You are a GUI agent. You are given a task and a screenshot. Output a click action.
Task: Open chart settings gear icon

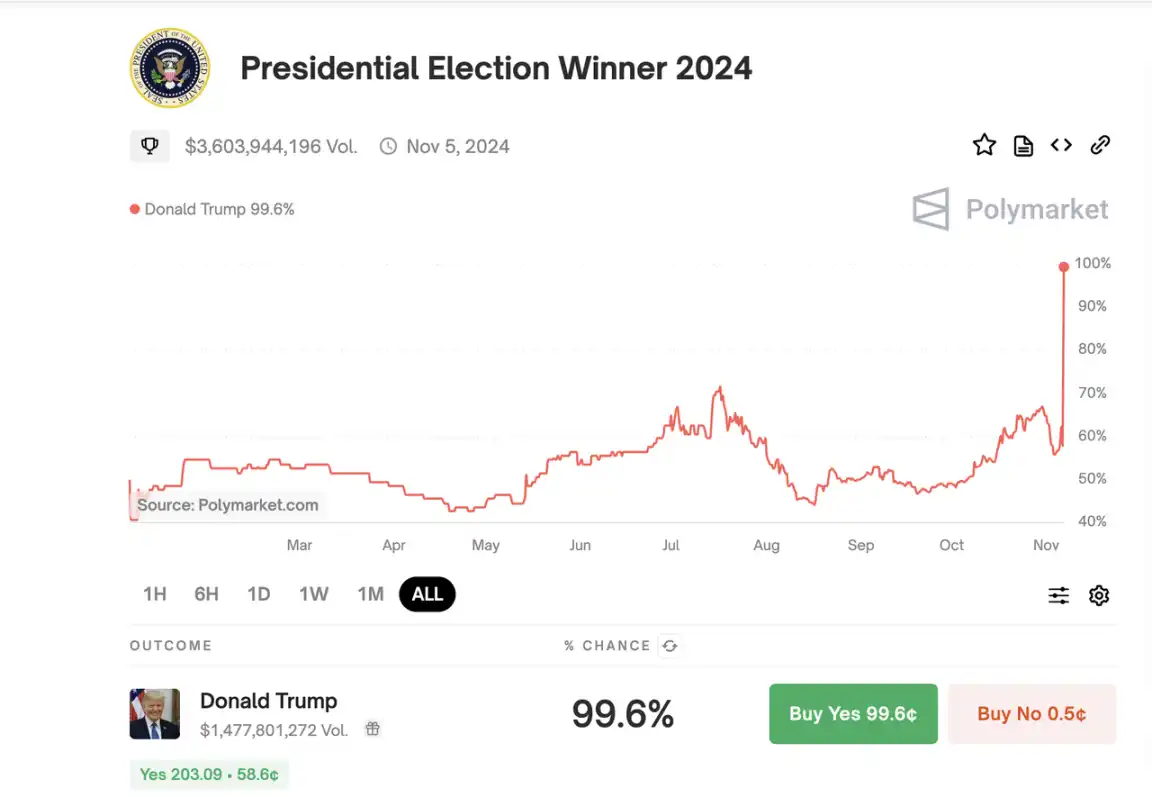tap(1099, 596)
